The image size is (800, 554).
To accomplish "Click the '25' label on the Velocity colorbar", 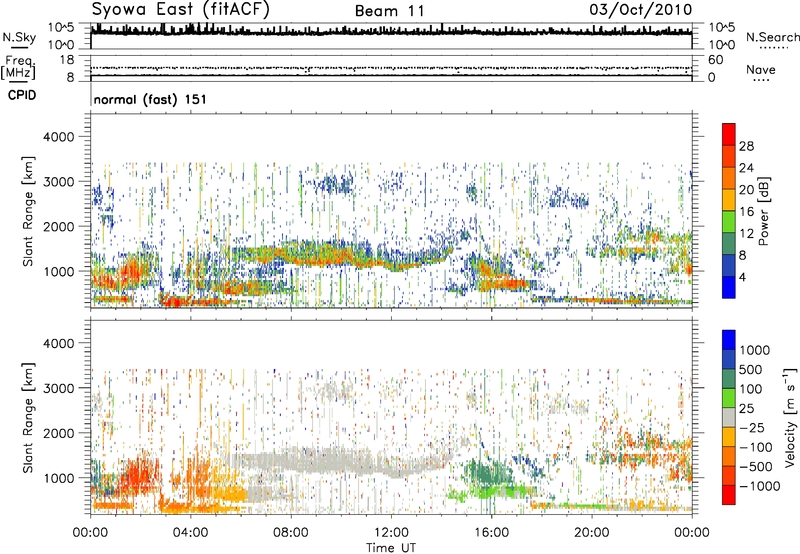I will (747, 409).
